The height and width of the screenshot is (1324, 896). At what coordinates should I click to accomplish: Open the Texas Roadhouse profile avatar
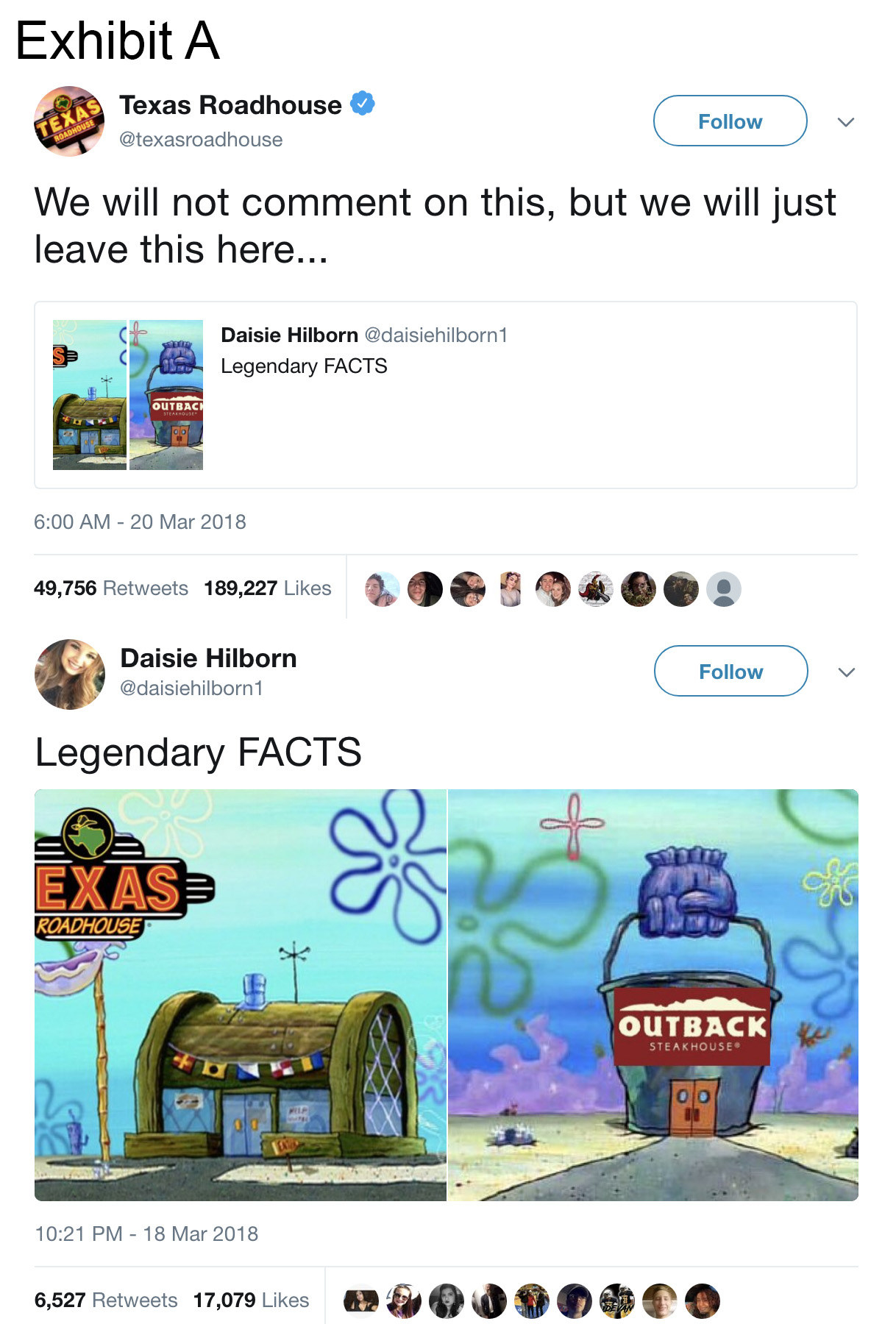tap(69, 121)
